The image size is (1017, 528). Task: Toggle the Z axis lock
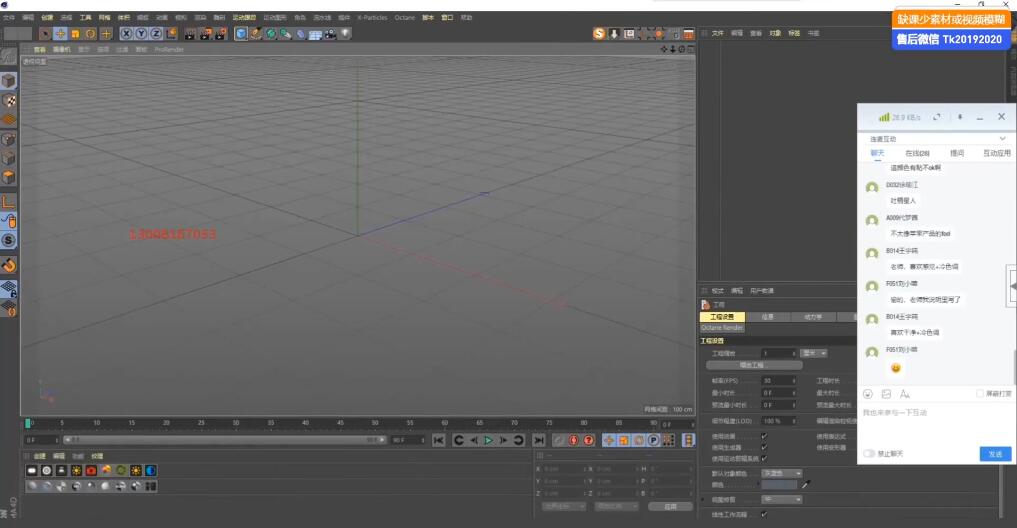[x=156, y=34]
